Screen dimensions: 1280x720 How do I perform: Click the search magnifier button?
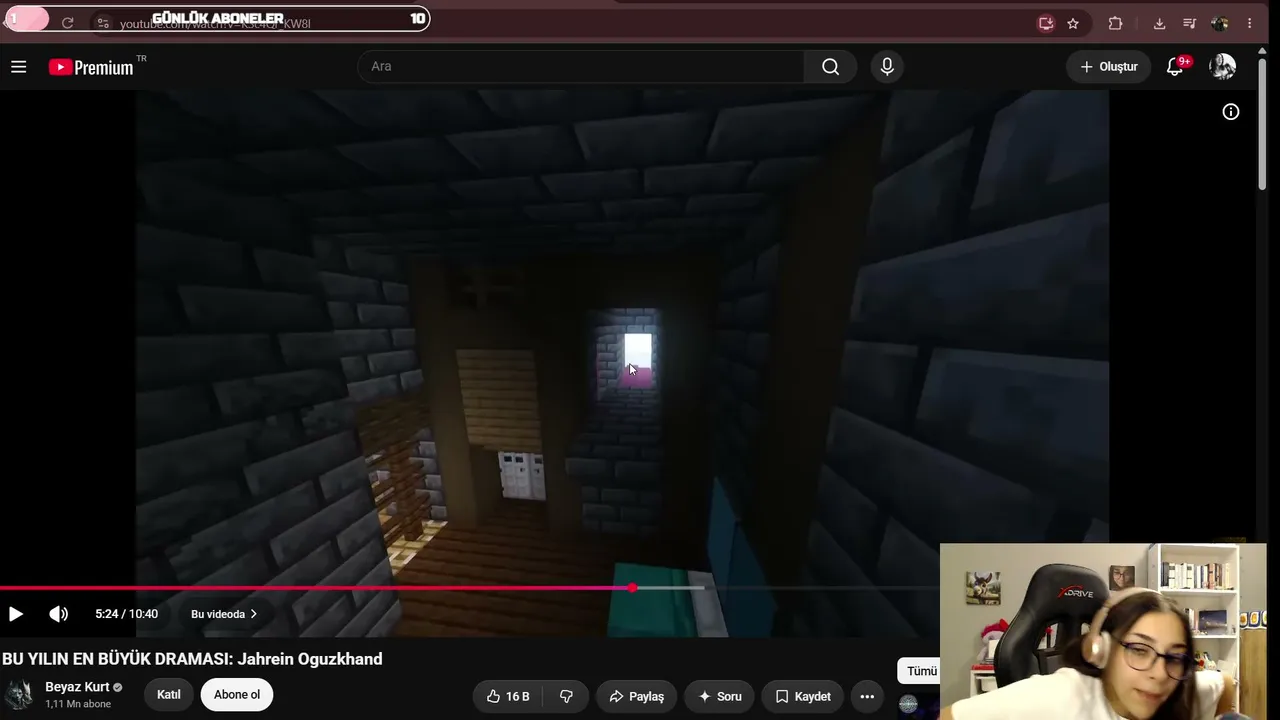830,67
